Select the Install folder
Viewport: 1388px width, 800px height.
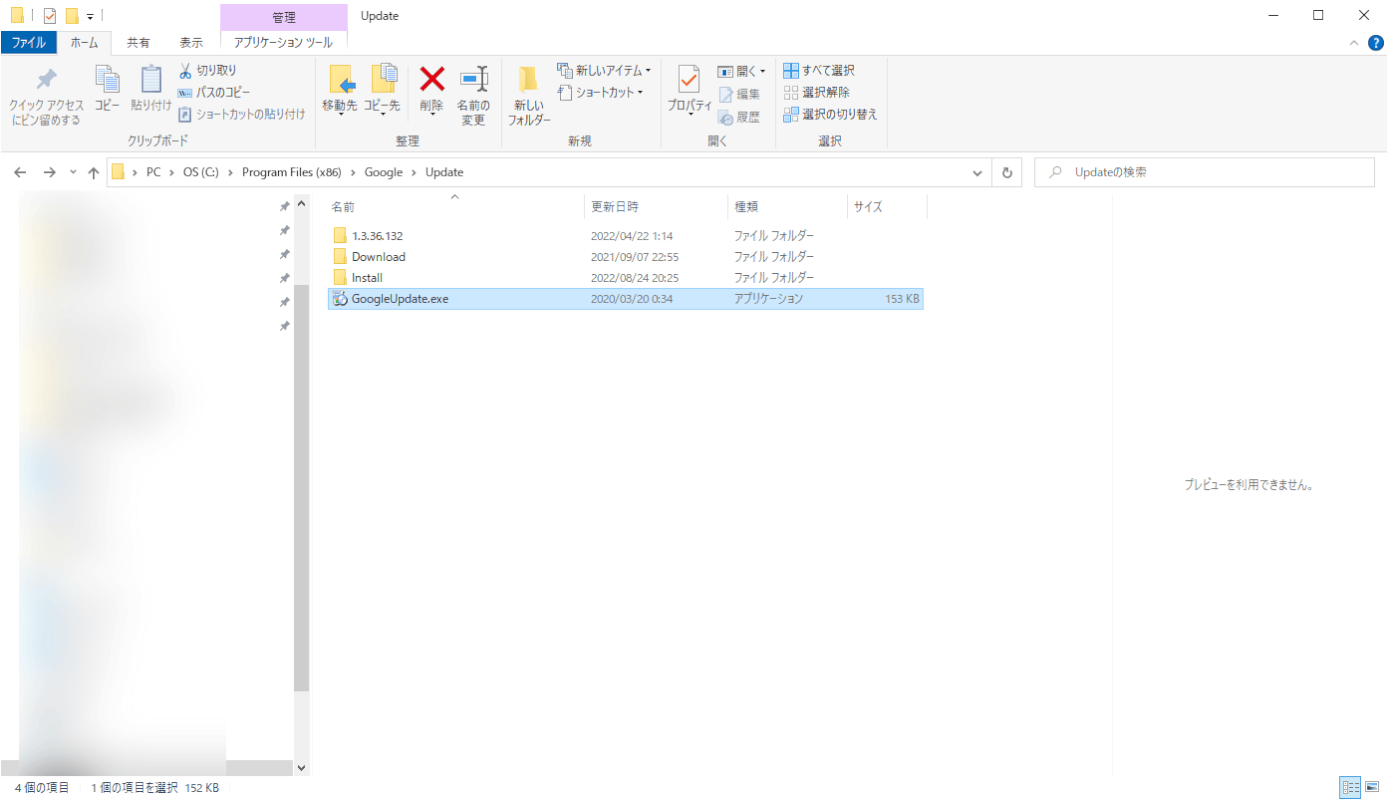pyautogui.click(x=626, y=278)
